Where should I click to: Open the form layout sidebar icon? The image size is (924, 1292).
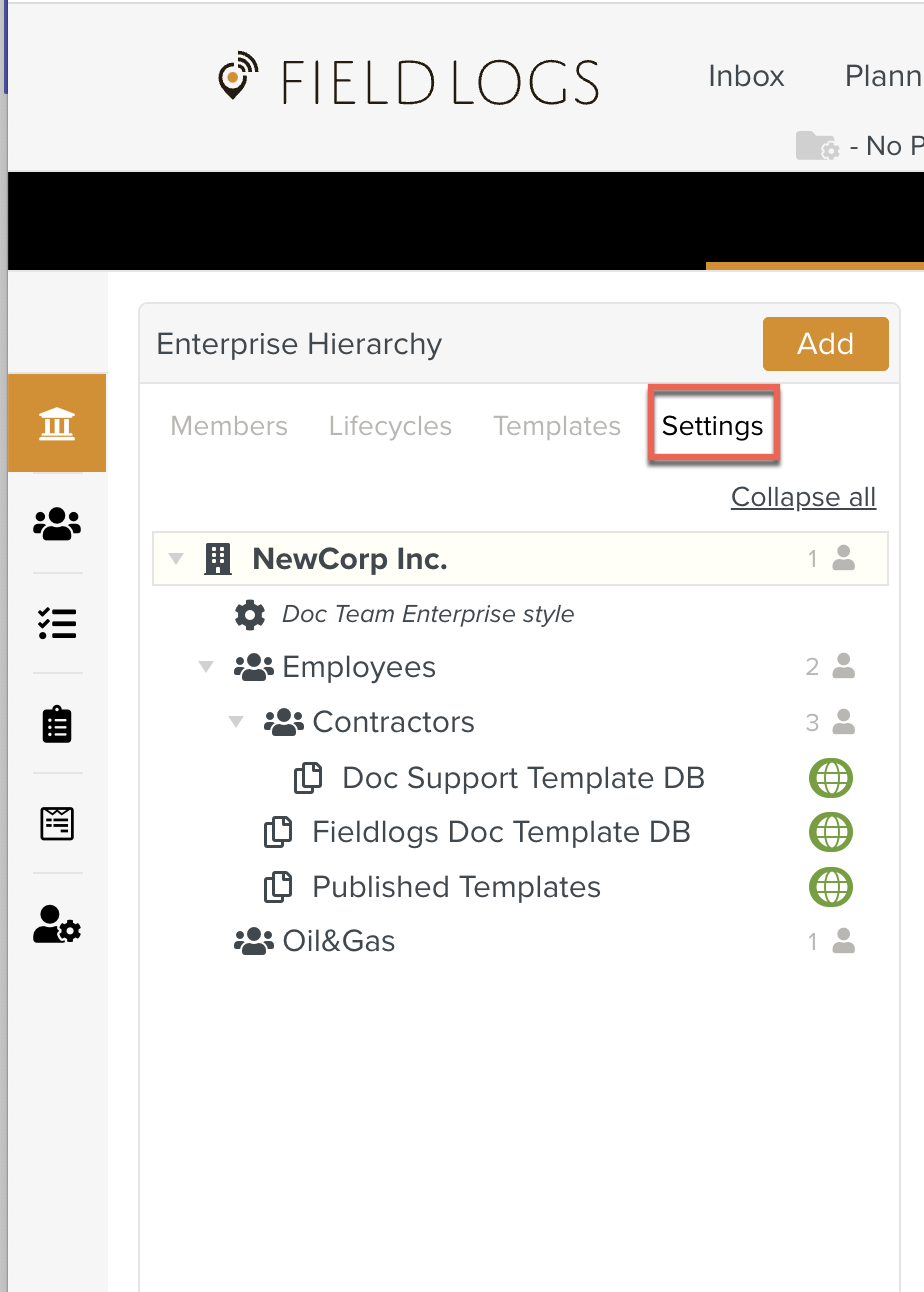[x=57, y=823]
